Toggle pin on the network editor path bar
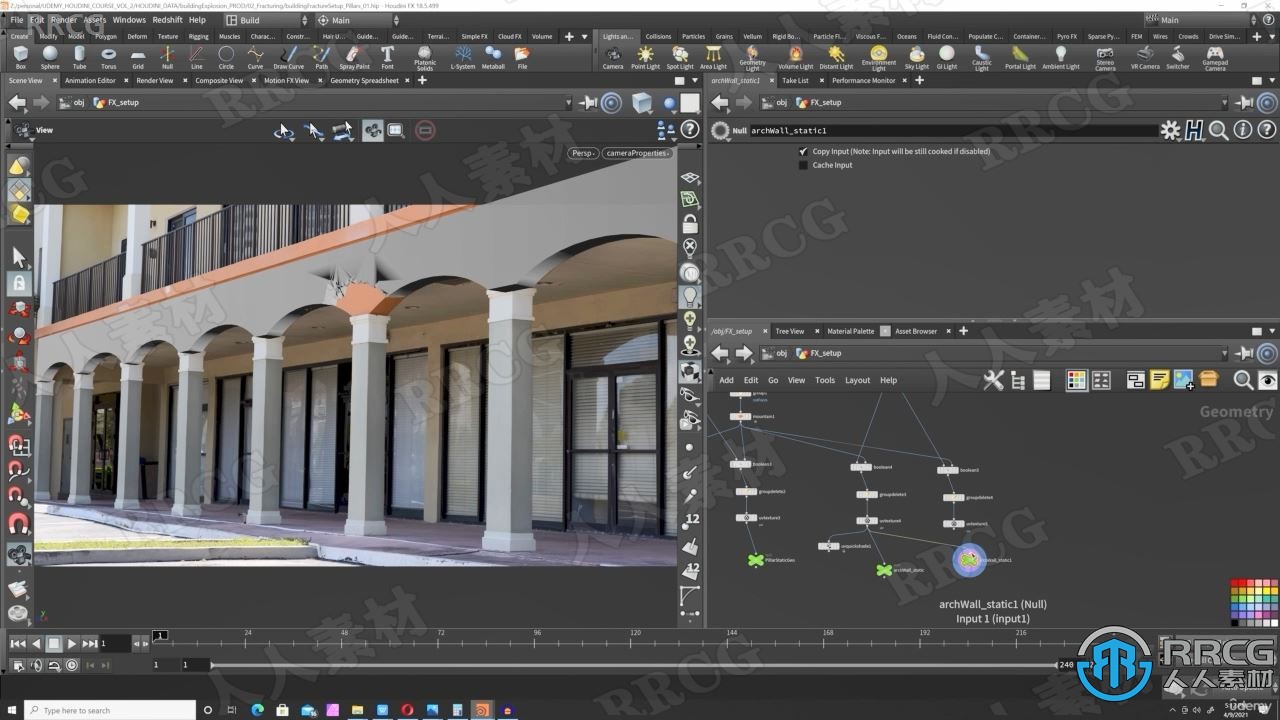Viewport: 1280px width, 720px height. click(1243, 353)
